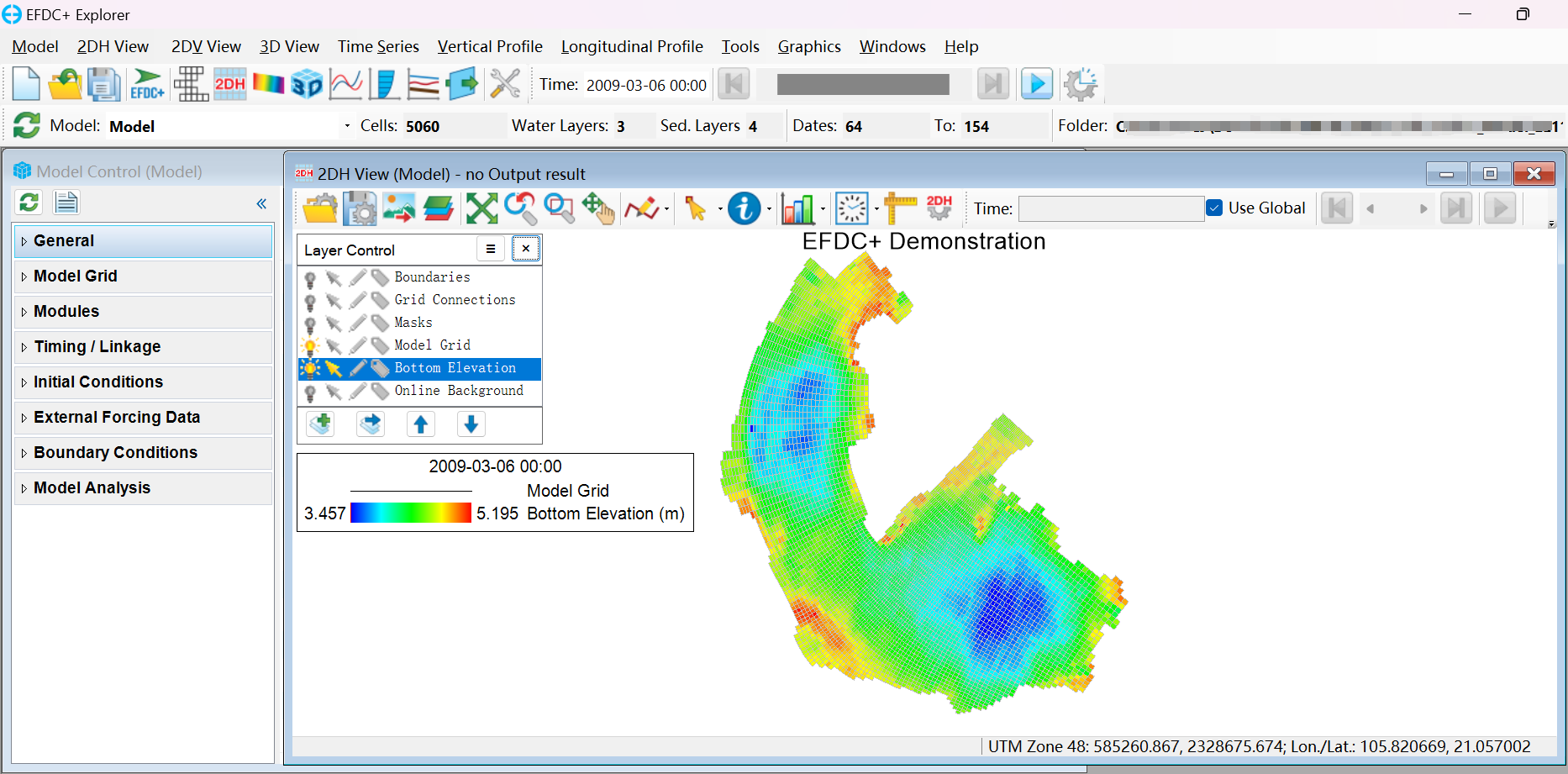Image resolution: width=1568 pixels, height=774 pixels.
Task: Open the wrench and screwdriver tools icon
Action: 505,85
